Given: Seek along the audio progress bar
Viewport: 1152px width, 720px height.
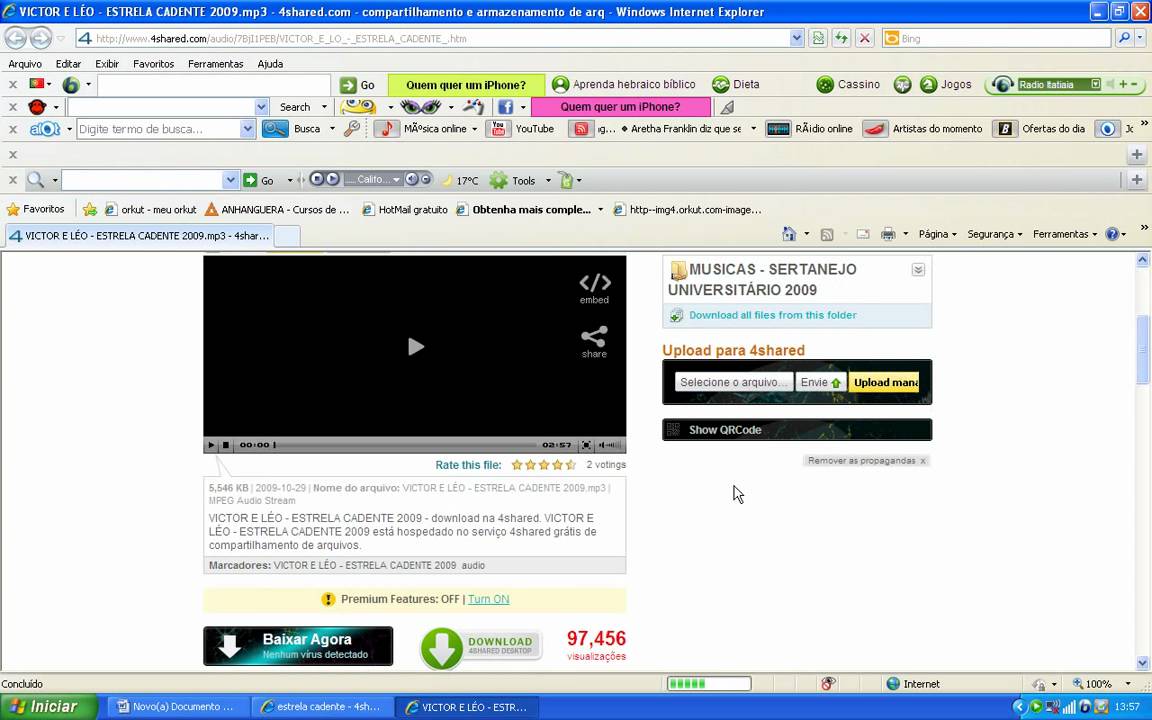Looking at the screenshot, I should pos(406,444).
